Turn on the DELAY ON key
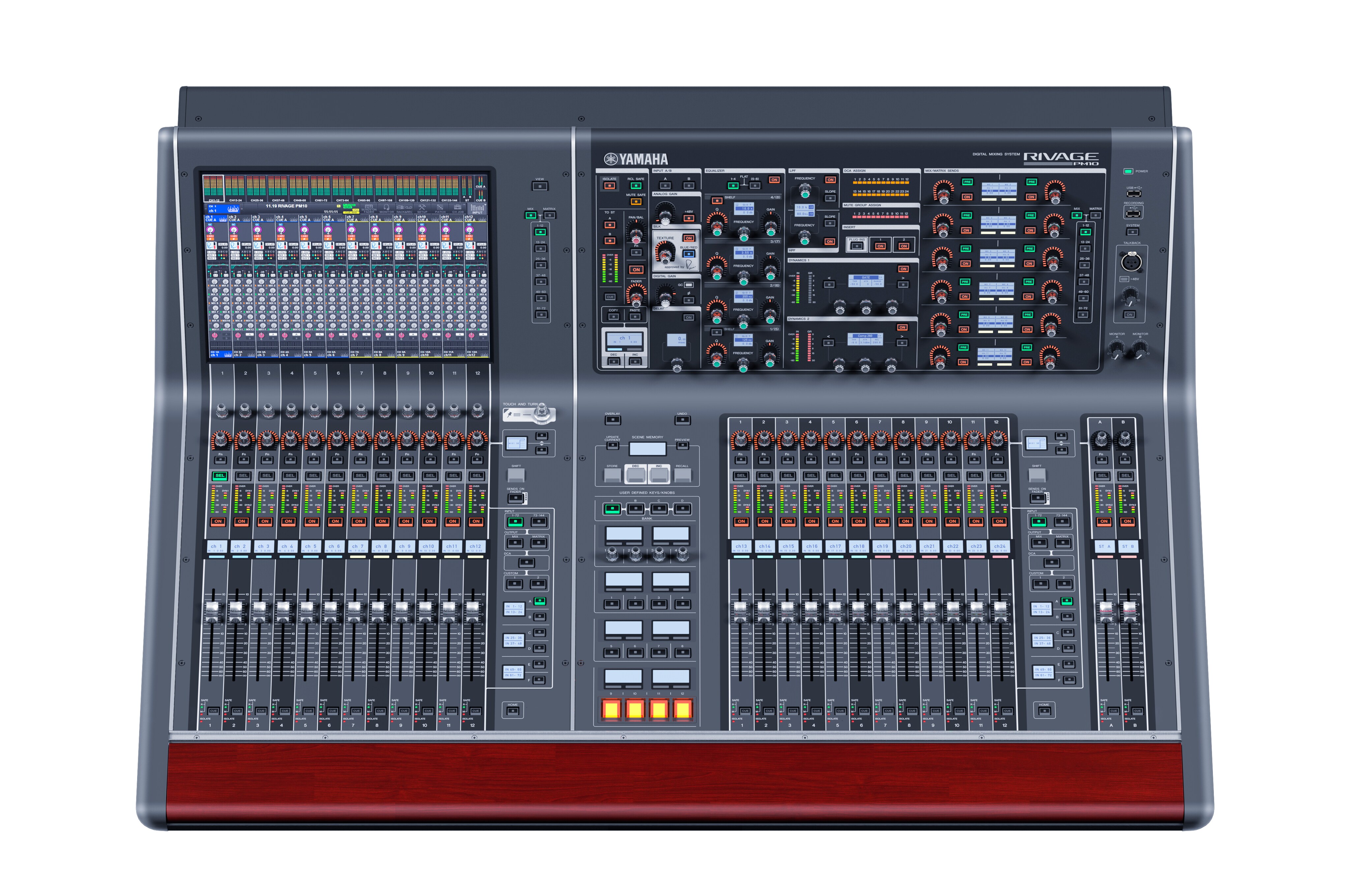The height and width of the screenshot is (896, 1350). [689, 318]
